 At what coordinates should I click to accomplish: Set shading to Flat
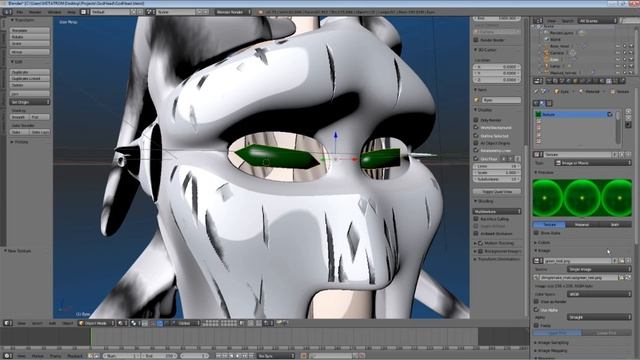coord(40,117)
